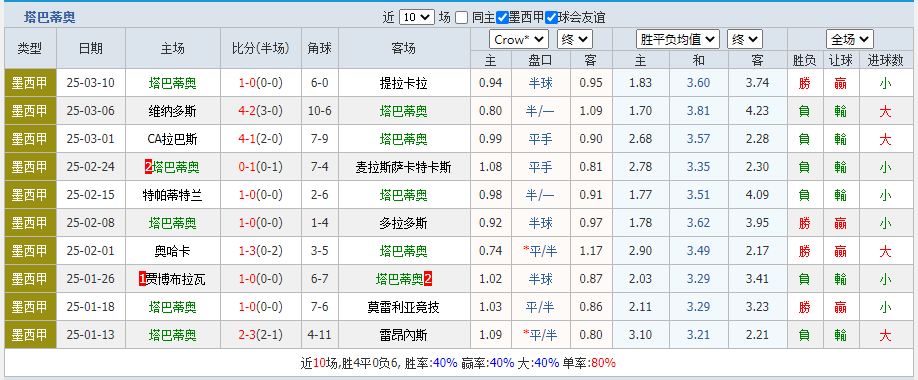Click the date 25-02-15

(91, 196)
